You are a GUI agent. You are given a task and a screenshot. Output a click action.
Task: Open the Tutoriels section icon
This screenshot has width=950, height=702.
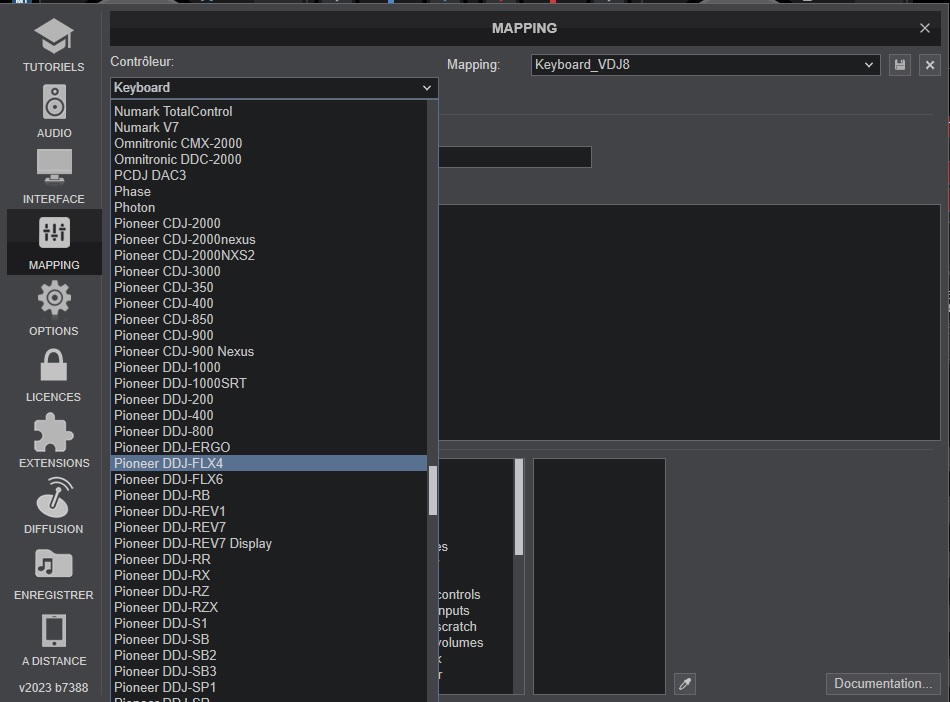pyautogui.click(x=54, y=36)
